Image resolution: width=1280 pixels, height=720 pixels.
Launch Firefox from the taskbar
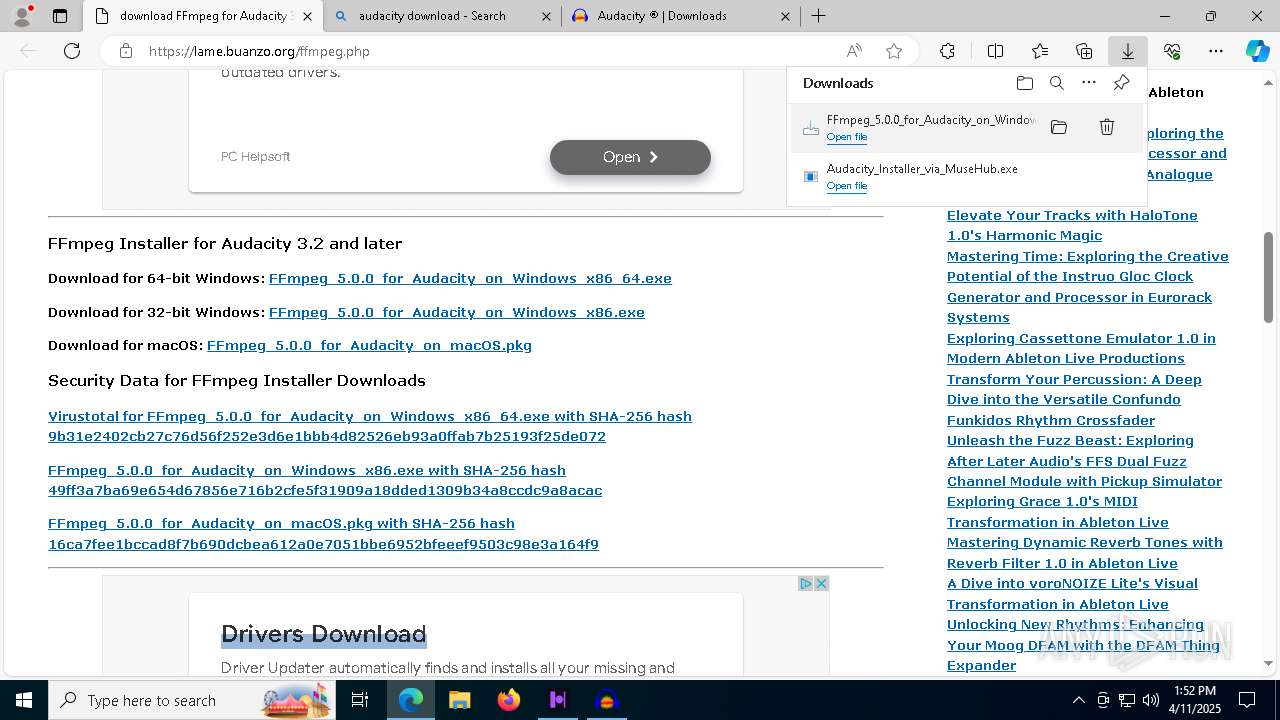click(509, 700)
